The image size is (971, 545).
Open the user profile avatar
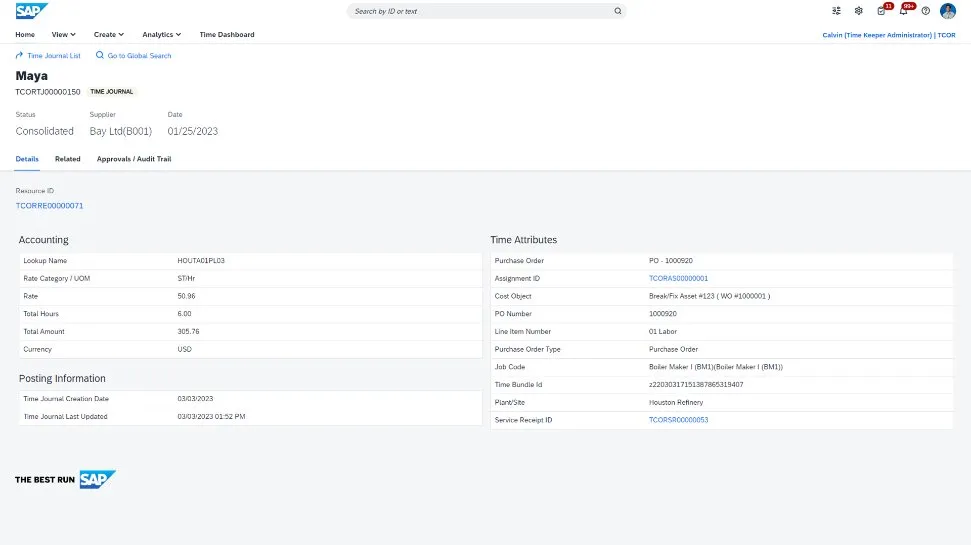948,11
